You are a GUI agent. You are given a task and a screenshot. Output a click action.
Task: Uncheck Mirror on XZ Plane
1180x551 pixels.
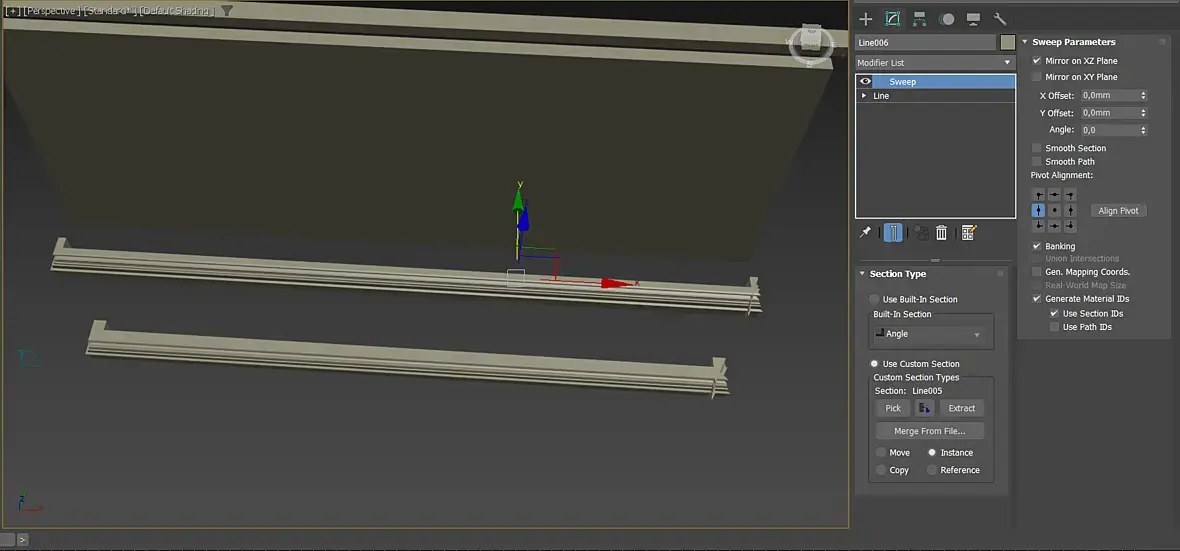[x=1037, y=60]
